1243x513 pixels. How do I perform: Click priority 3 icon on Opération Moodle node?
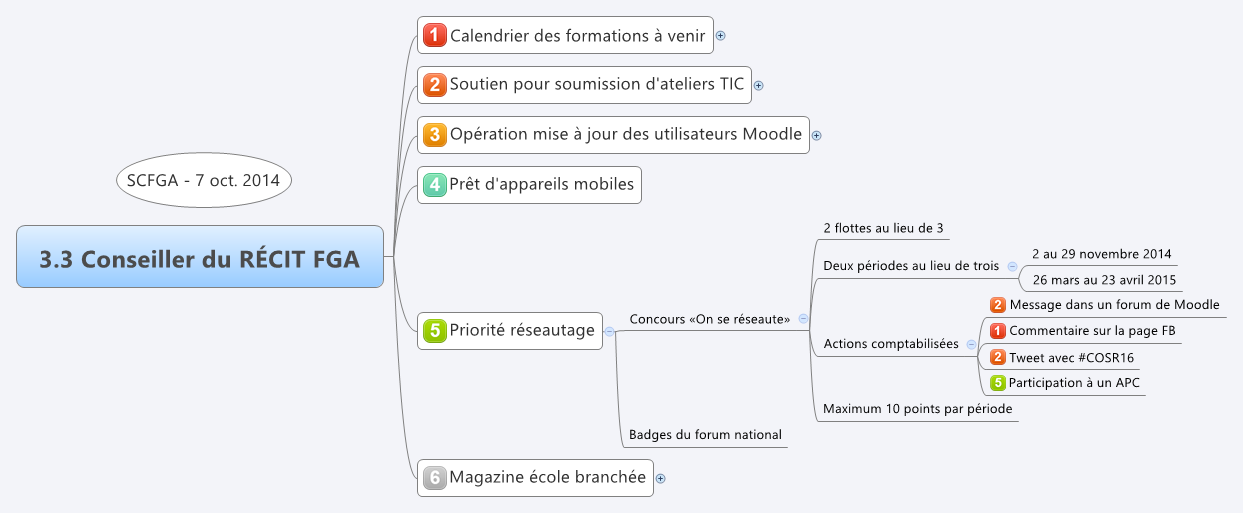tap(434, 134)
